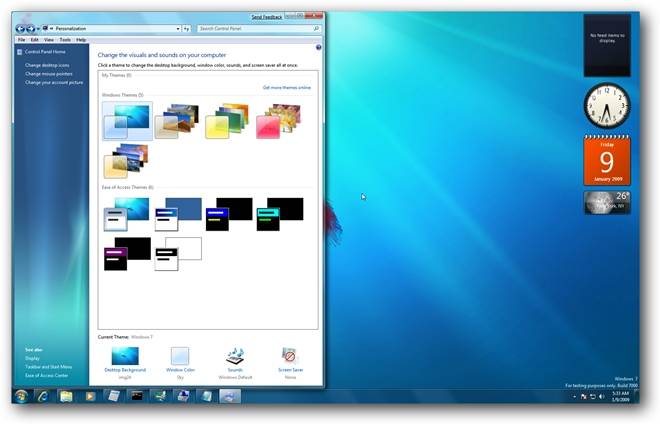Open Change your account picture link
Viewport: 660px width, 424px height.
(54, 83)
